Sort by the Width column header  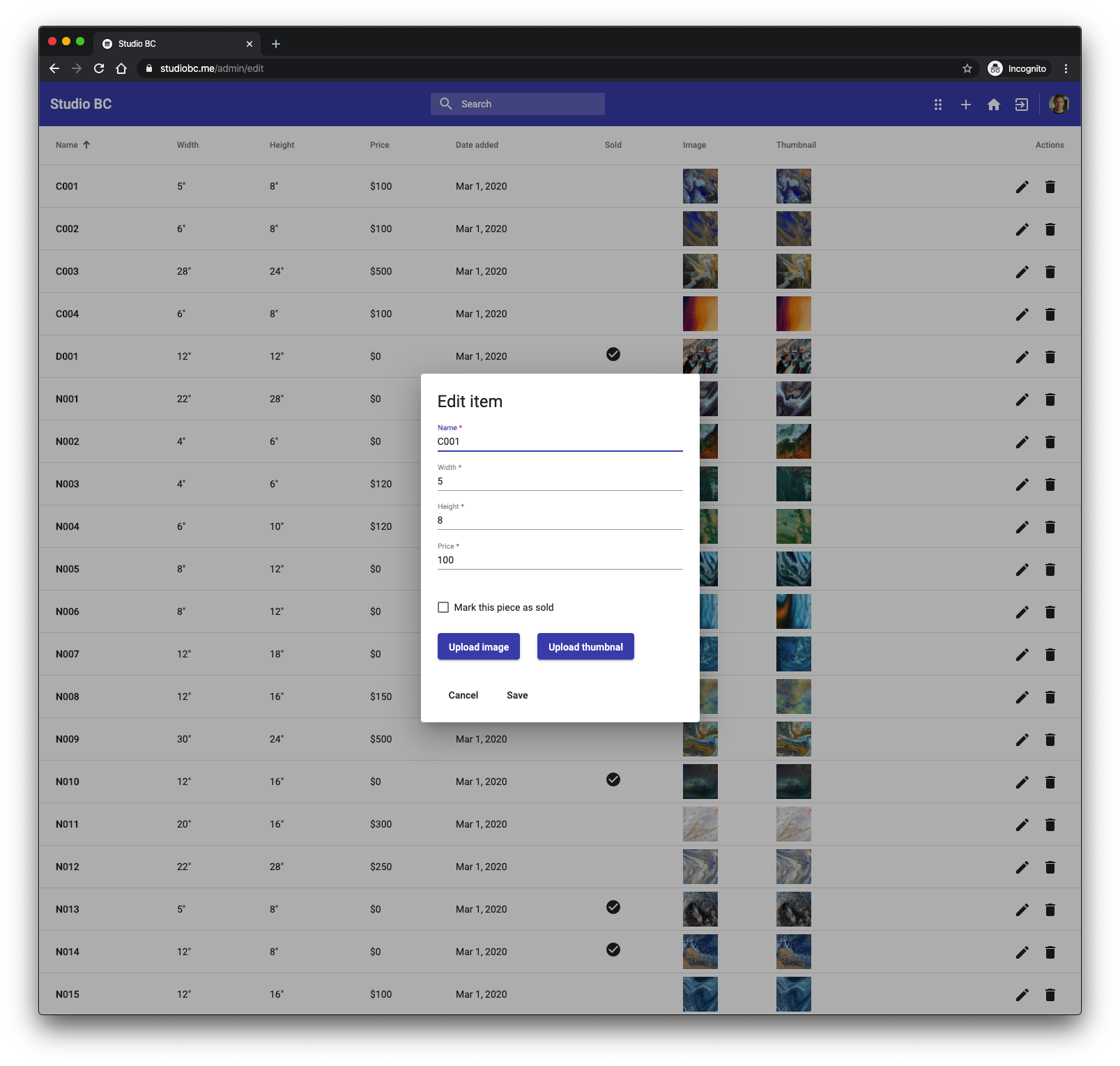pos(187,145)
